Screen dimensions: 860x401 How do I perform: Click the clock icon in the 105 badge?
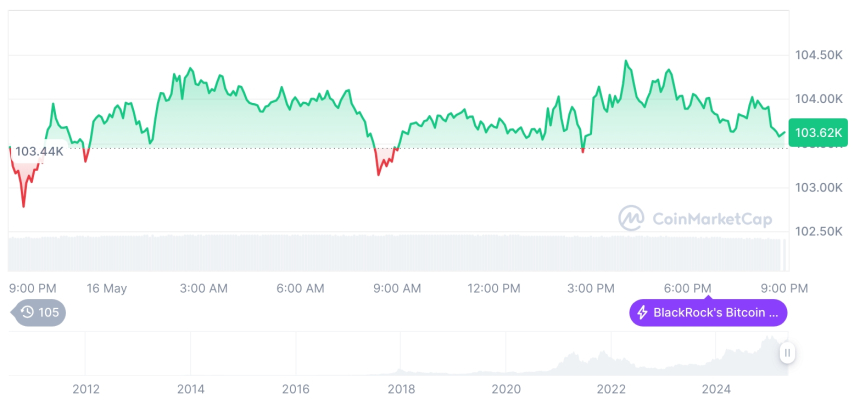[x=27, y=313]
